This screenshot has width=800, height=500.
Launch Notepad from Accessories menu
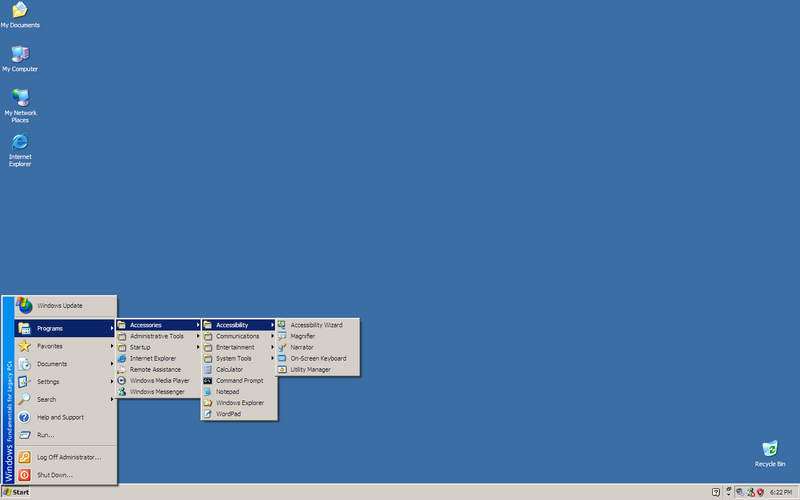(239, 392)
